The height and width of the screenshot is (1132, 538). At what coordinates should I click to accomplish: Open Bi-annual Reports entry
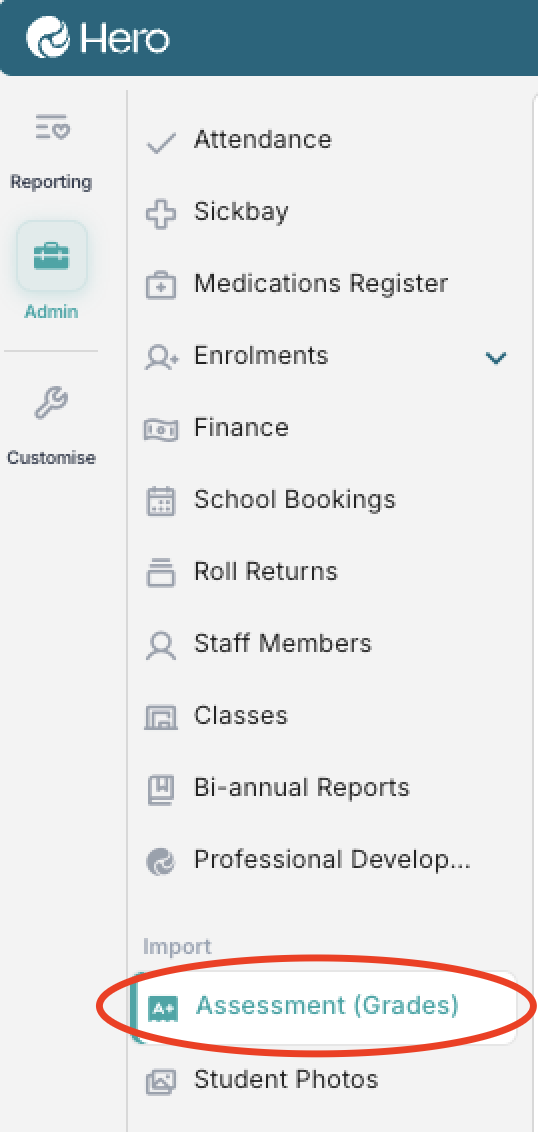pos(325,788)
